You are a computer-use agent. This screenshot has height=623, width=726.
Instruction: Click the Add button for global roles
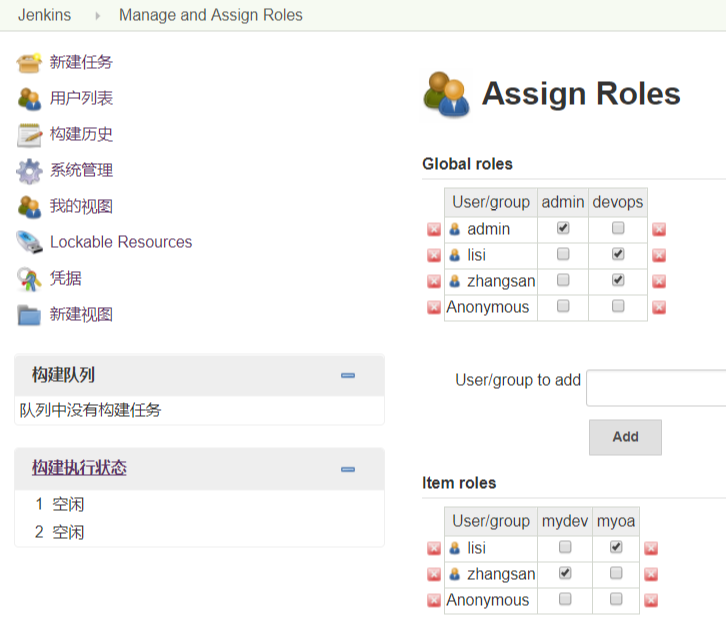(625, 437)
